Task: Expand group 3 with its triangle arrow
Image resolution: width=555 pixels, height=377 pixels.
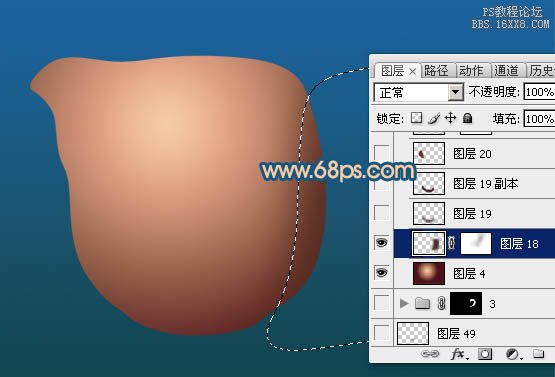Action: click(x=403, y=303)
